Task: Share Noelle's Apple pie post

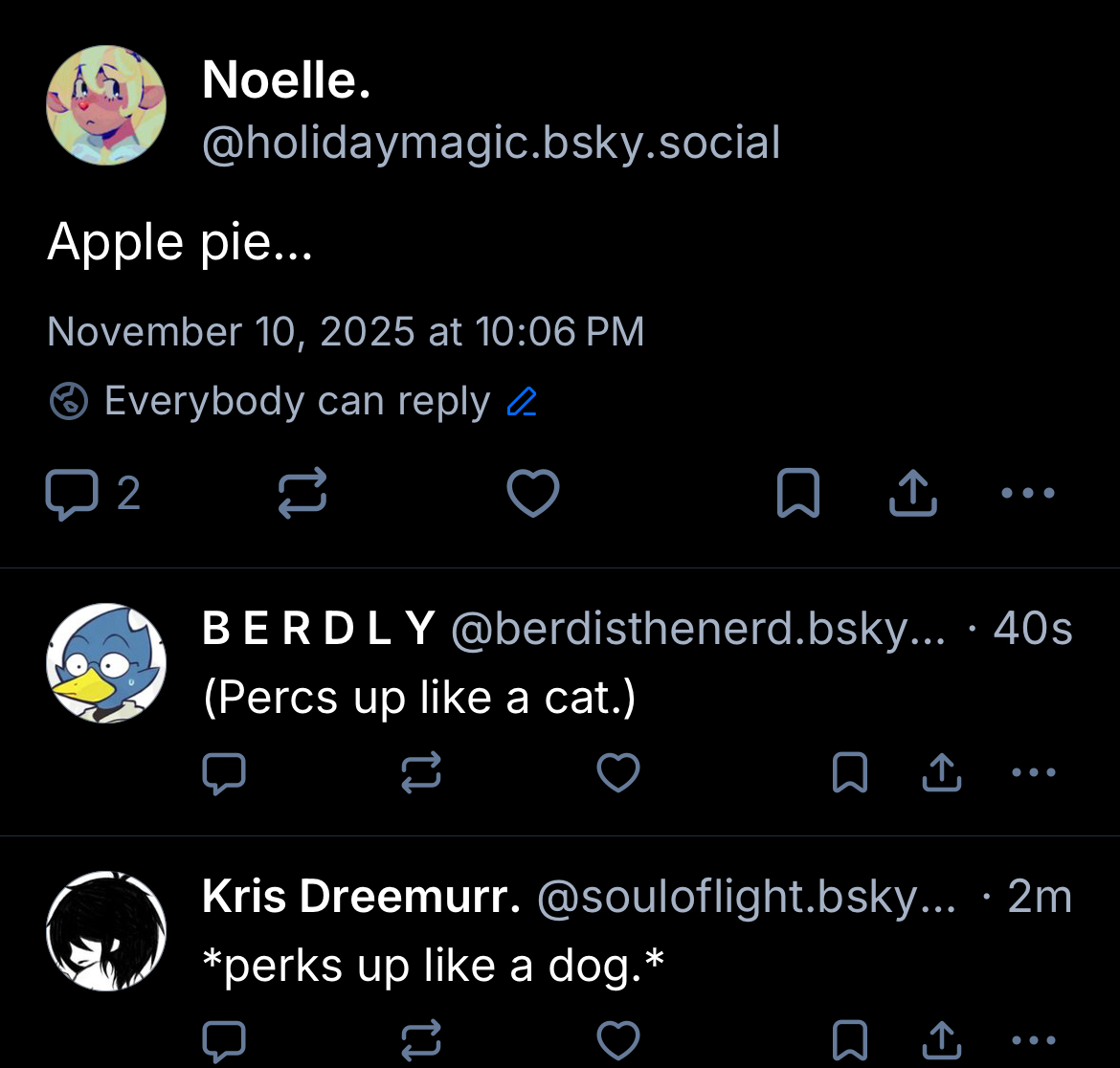Action: 912,494
